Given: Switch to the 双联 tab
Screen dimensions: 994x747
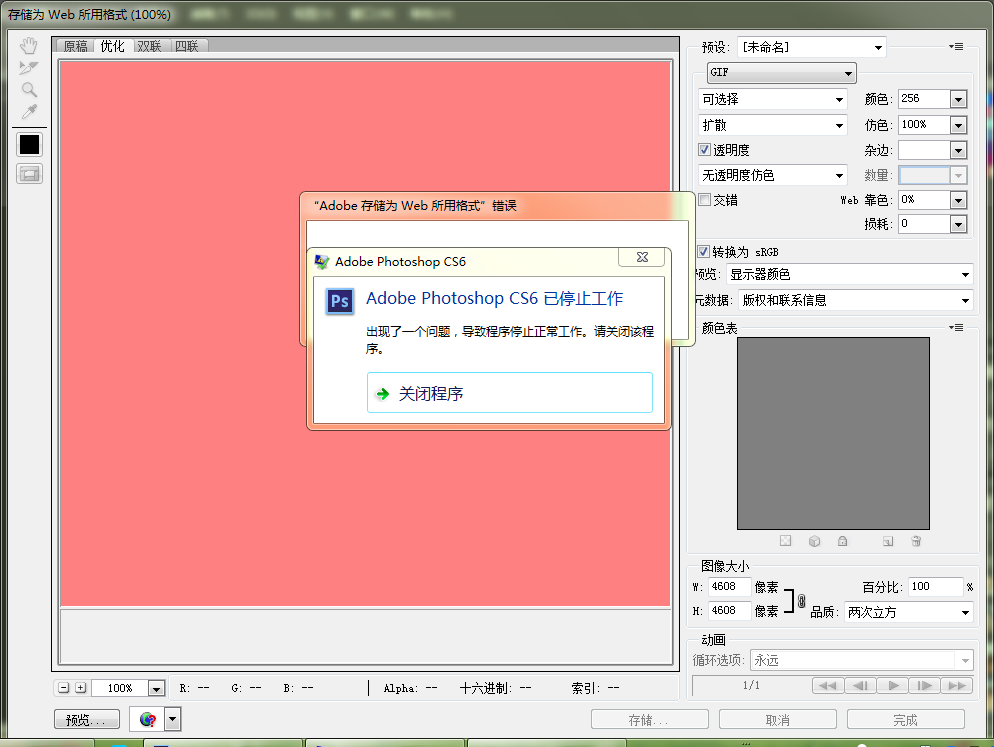Looking at the screenshot, I should 150,46.
